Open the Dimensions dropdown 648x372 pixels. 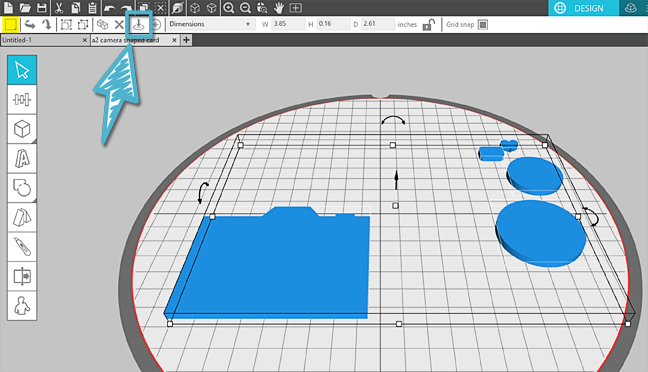point(210,24)
